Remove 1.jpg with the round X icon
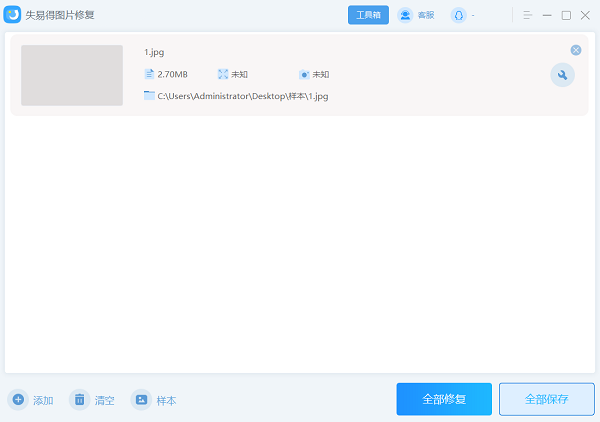The height and width of the screenshot is (422, 600). click(576, 50)
